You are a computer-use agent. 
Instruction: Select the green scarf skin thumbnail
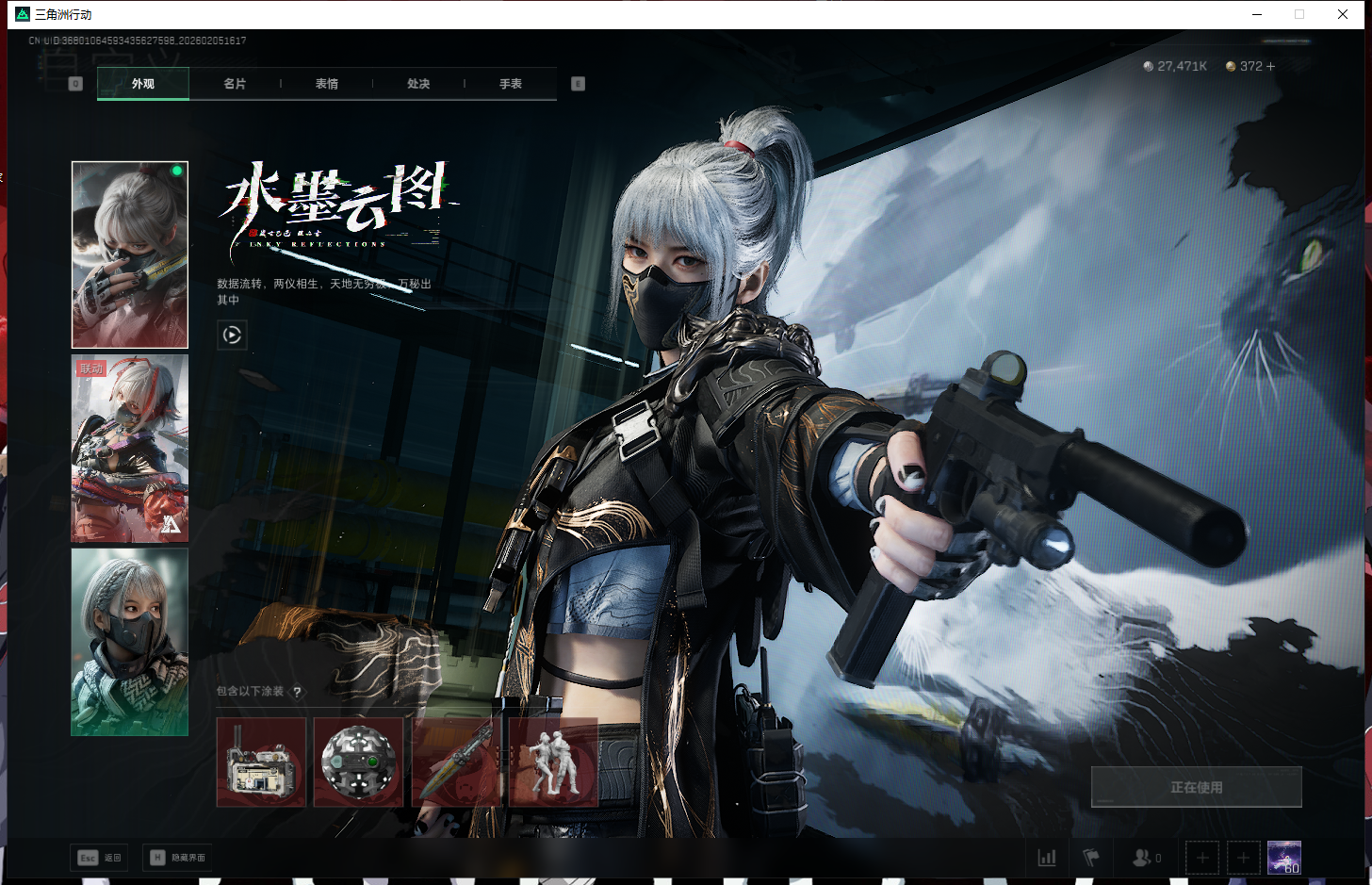coord(130,642)
